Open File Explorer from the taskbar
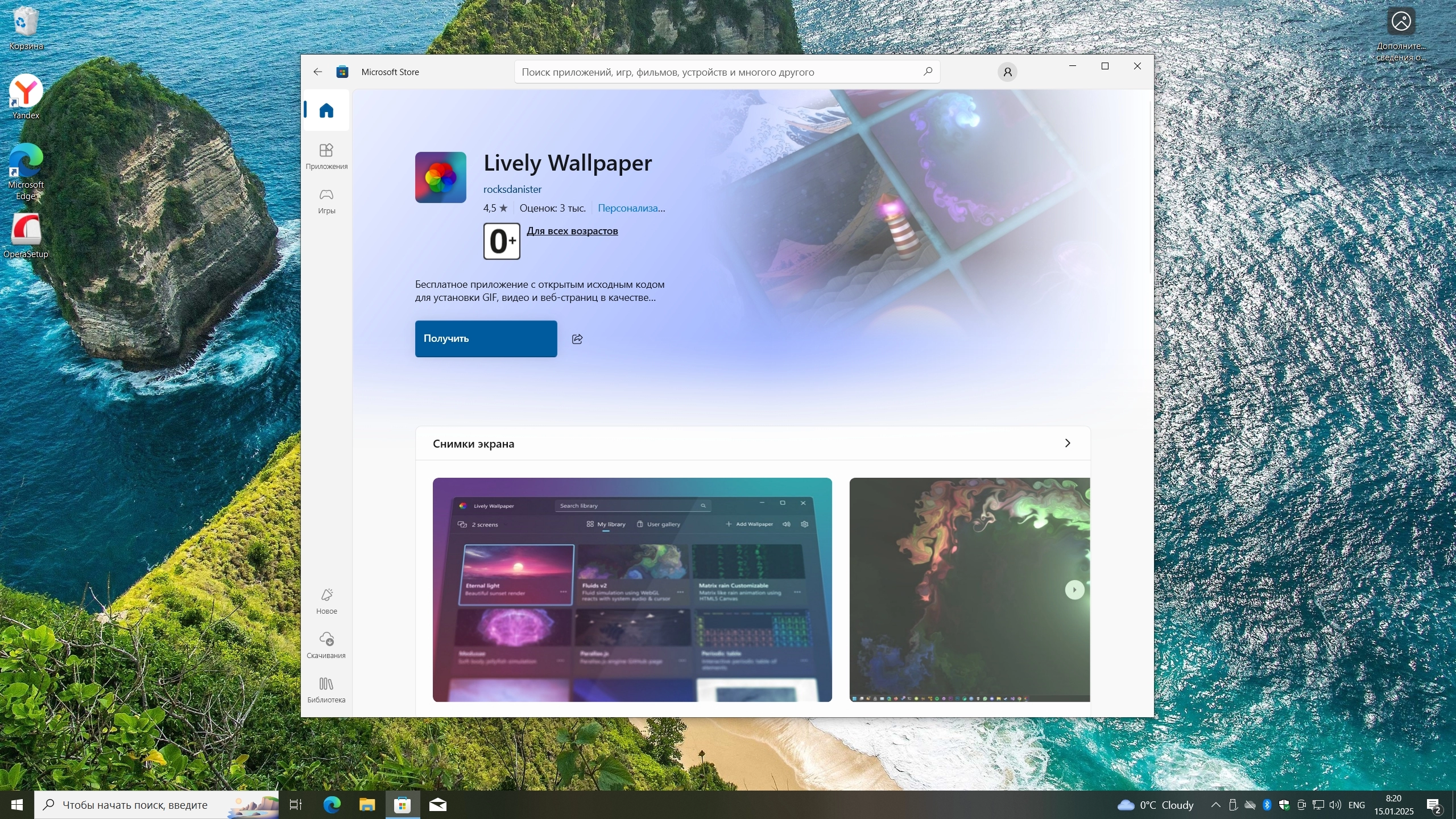The width and height of the screenshot is (1456, 819). click(367, 805)
